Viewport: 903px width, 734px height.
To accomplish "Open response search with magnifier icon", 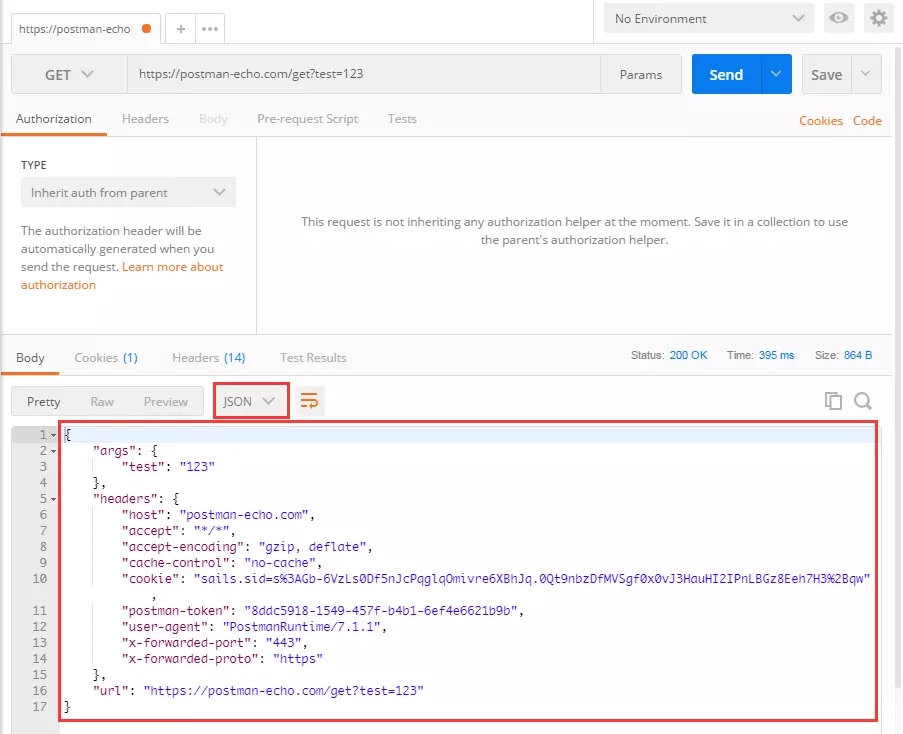I will click(x=863, y=401).
